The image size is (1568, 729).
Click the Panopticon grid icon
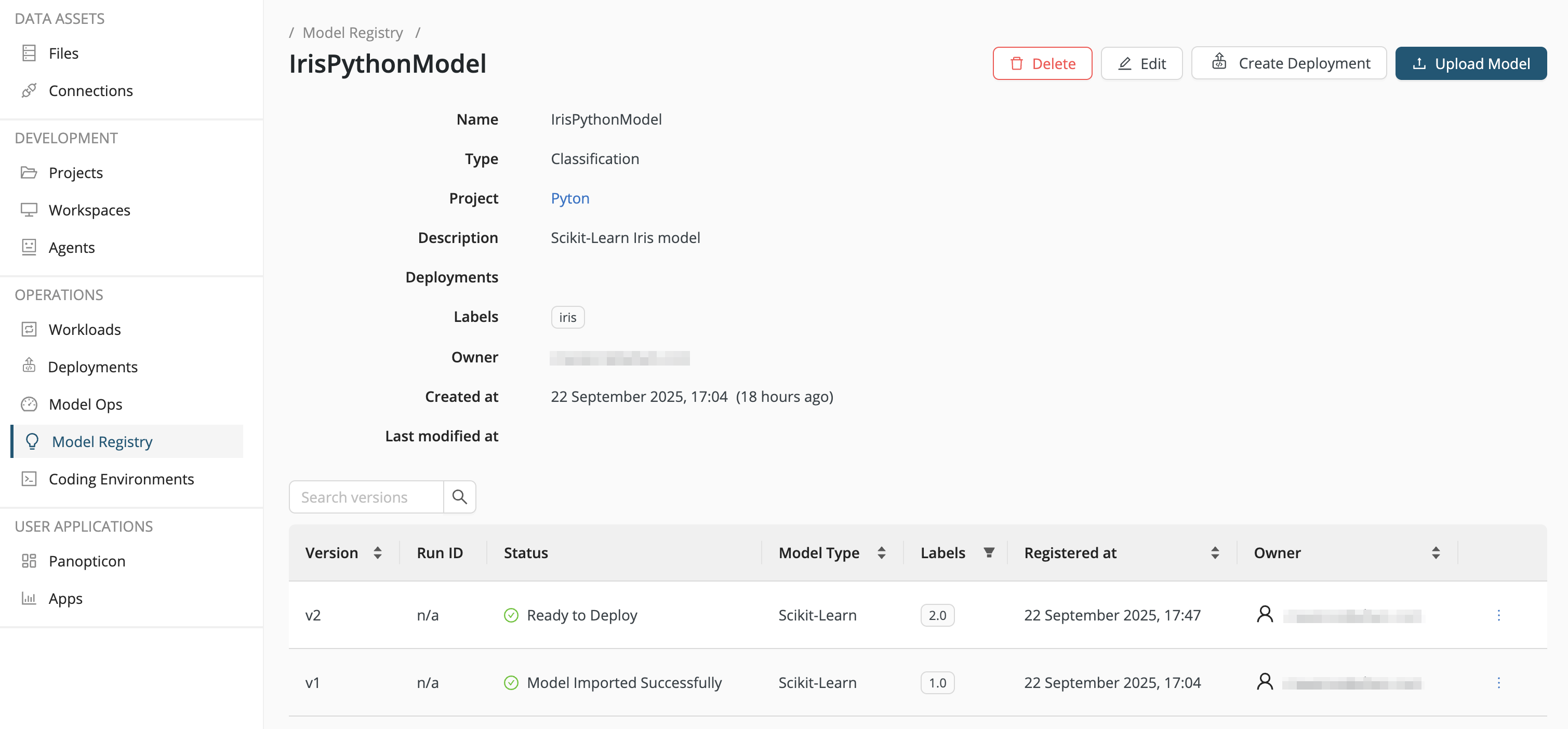[x=29, y=560]
